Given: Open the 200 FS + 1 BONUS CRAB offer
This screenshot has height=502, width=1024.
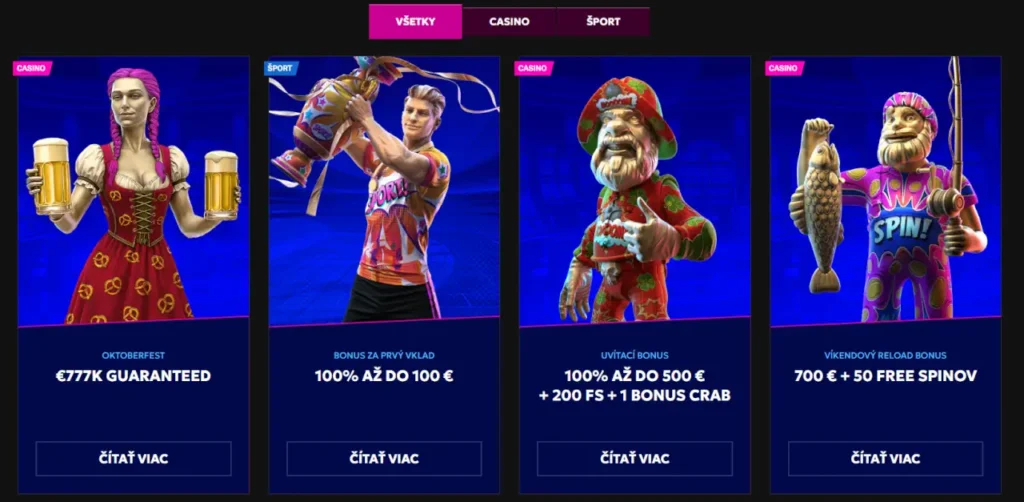Looking at the screenshot, I should pyautogui.click(x=635, y=396).
